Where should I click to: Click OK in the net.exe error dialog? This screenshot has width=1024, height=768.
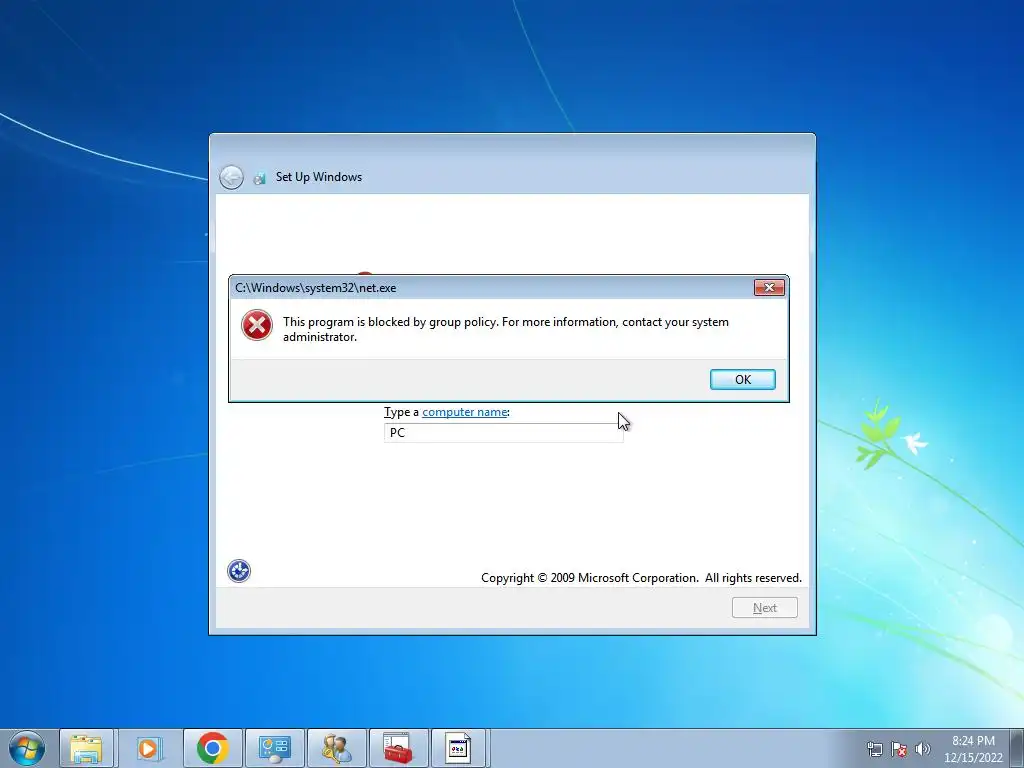pos(743,379)
